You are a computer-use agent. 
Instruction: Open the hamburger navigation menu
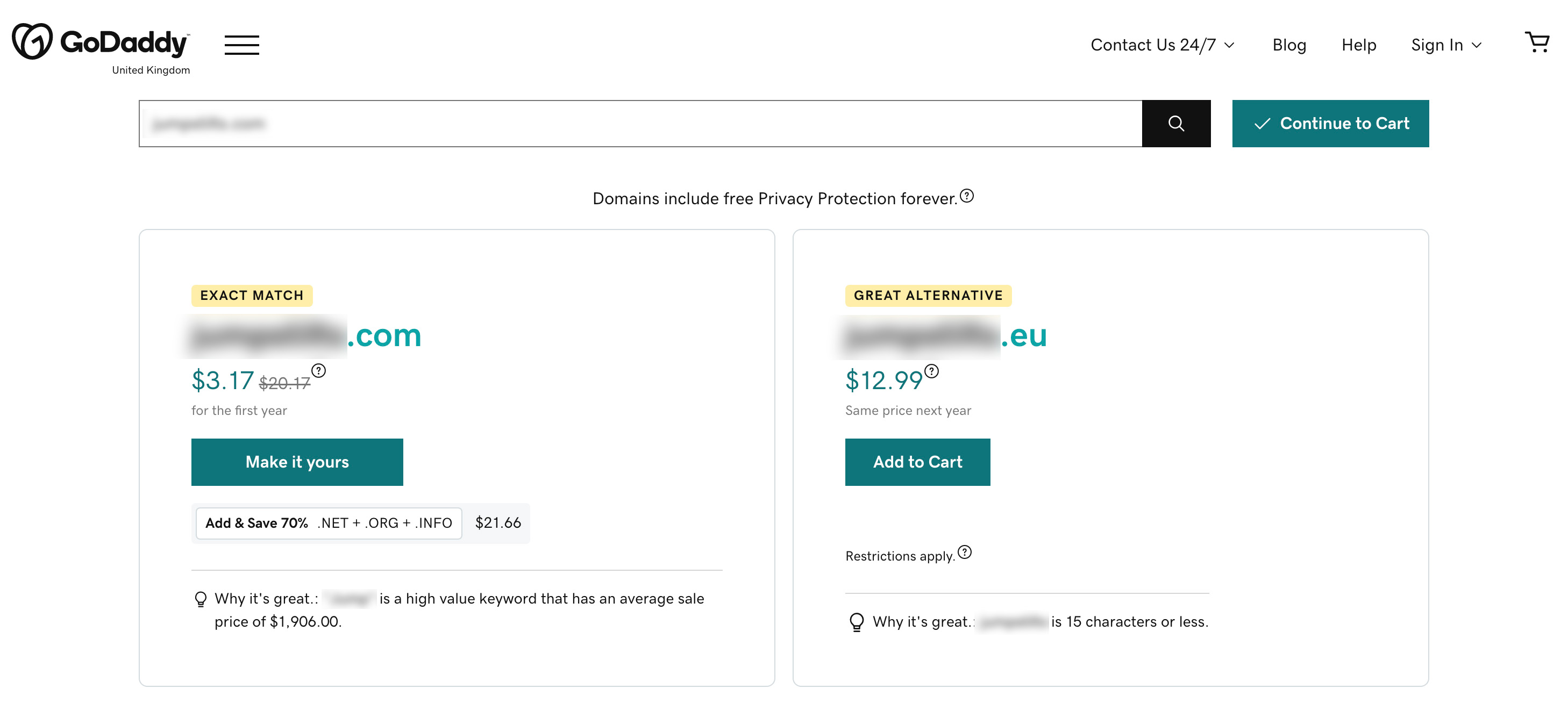(241, 45)
